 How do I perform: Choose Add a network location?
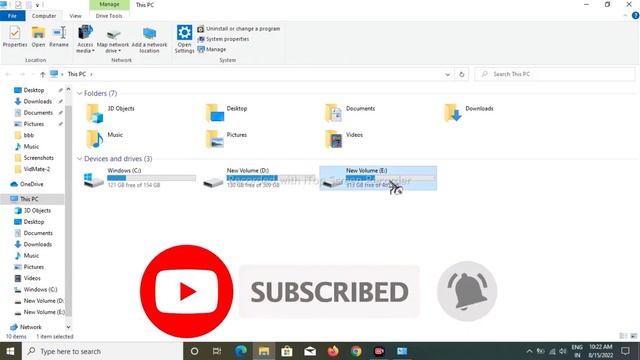(149, 39)
